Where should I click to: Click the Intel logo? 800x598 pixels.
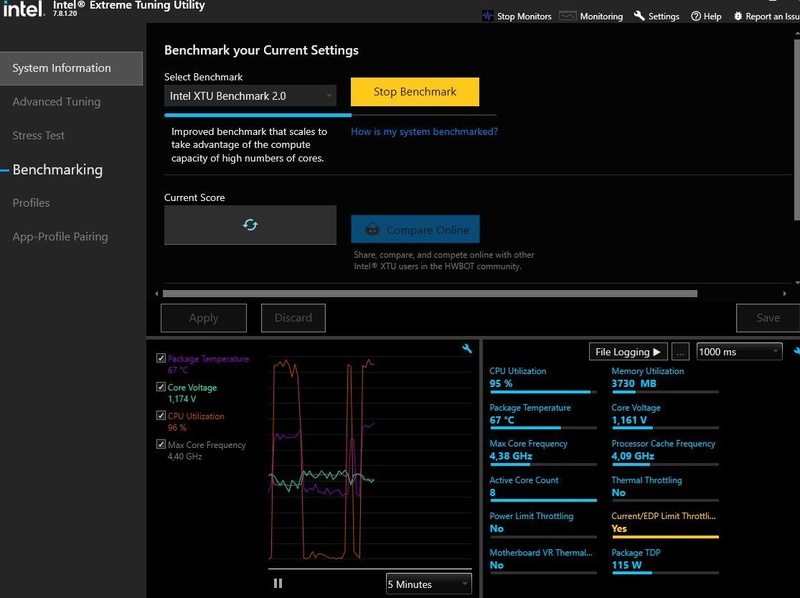pyautogui.click(x=23, y=10)
